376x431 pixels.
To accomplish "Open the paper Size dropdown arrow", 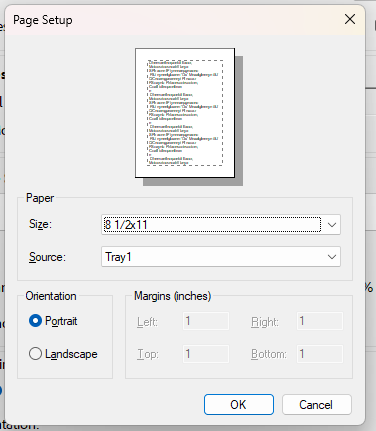I will [332, 225].
